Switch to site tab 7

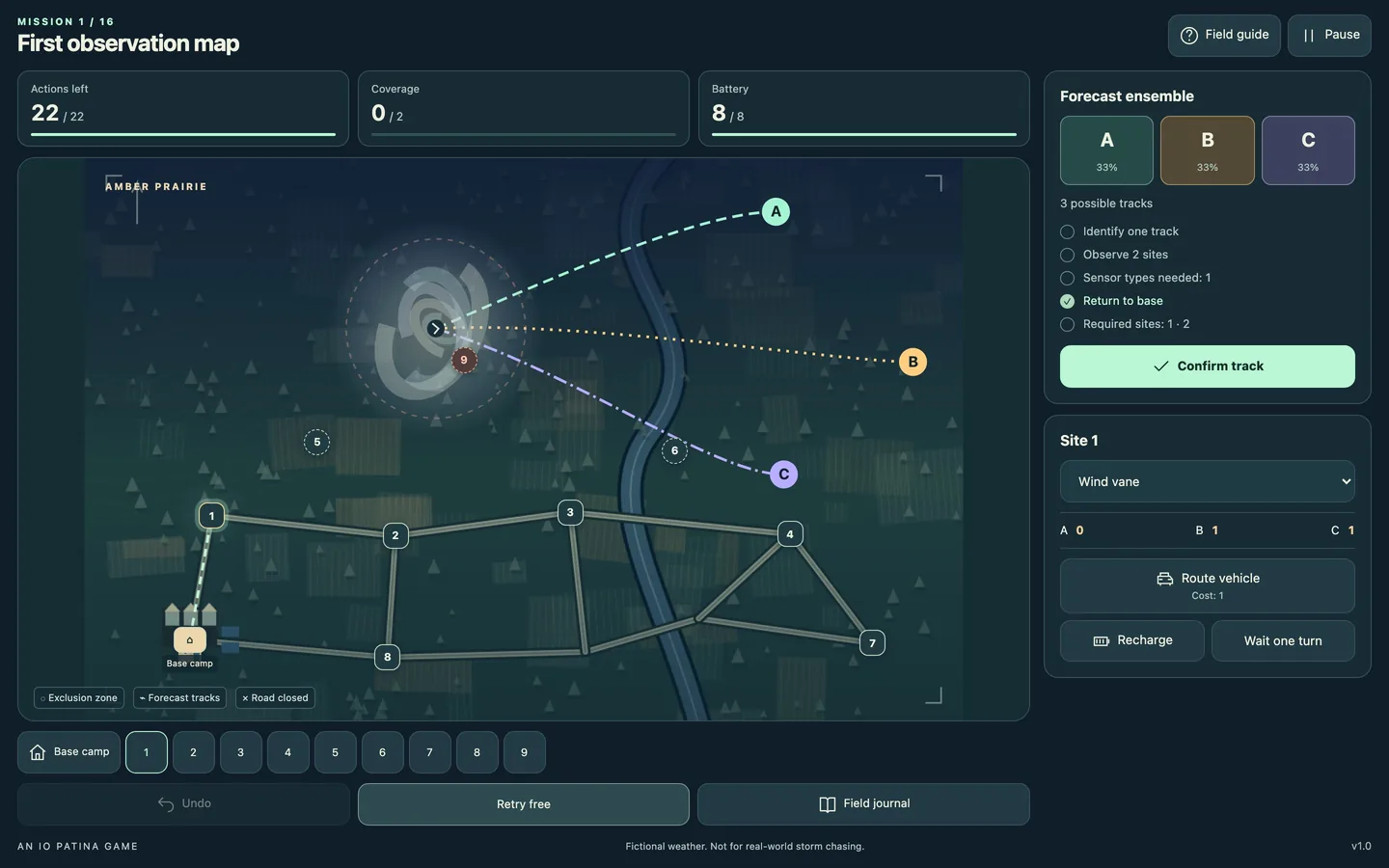pyautogui.click(x=429, y=752)
